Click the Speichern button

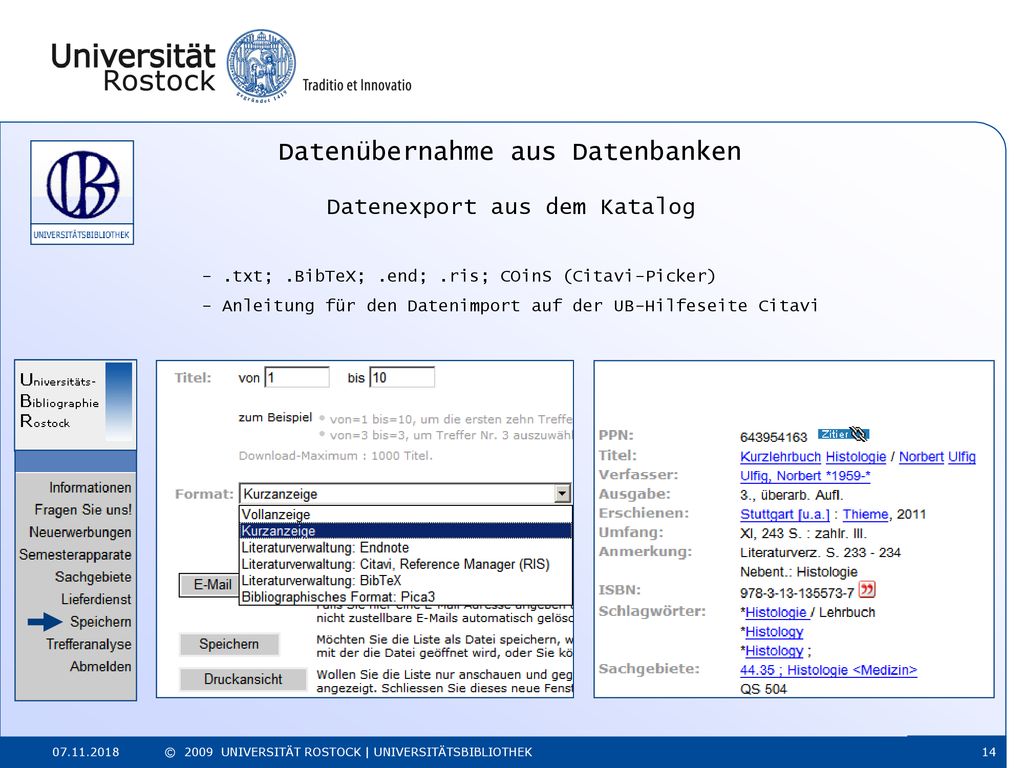229,644
